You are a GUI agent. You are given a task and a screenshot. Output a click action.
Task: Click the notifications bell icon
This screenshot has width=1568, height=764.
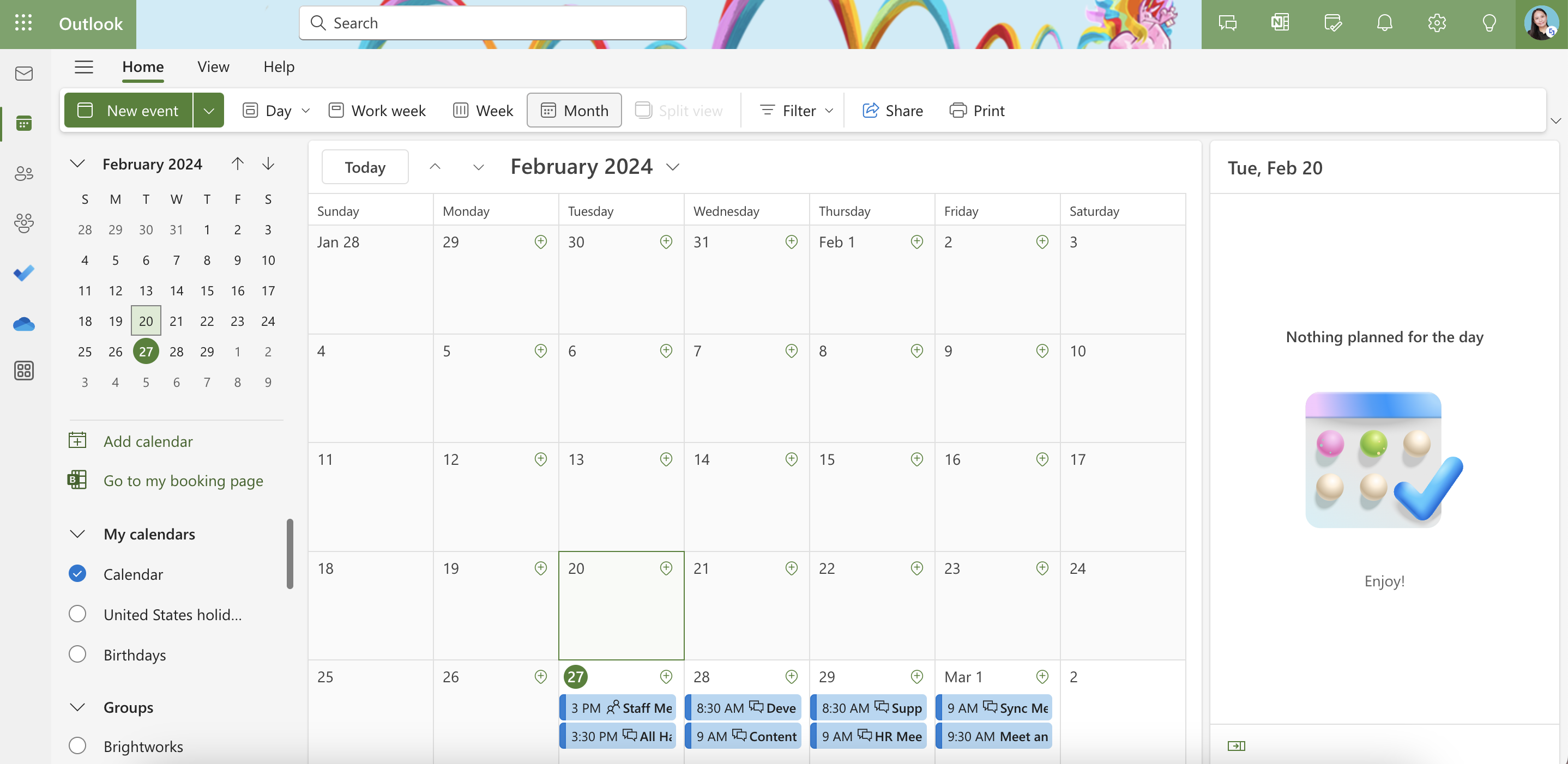[x=1384, y=23]
